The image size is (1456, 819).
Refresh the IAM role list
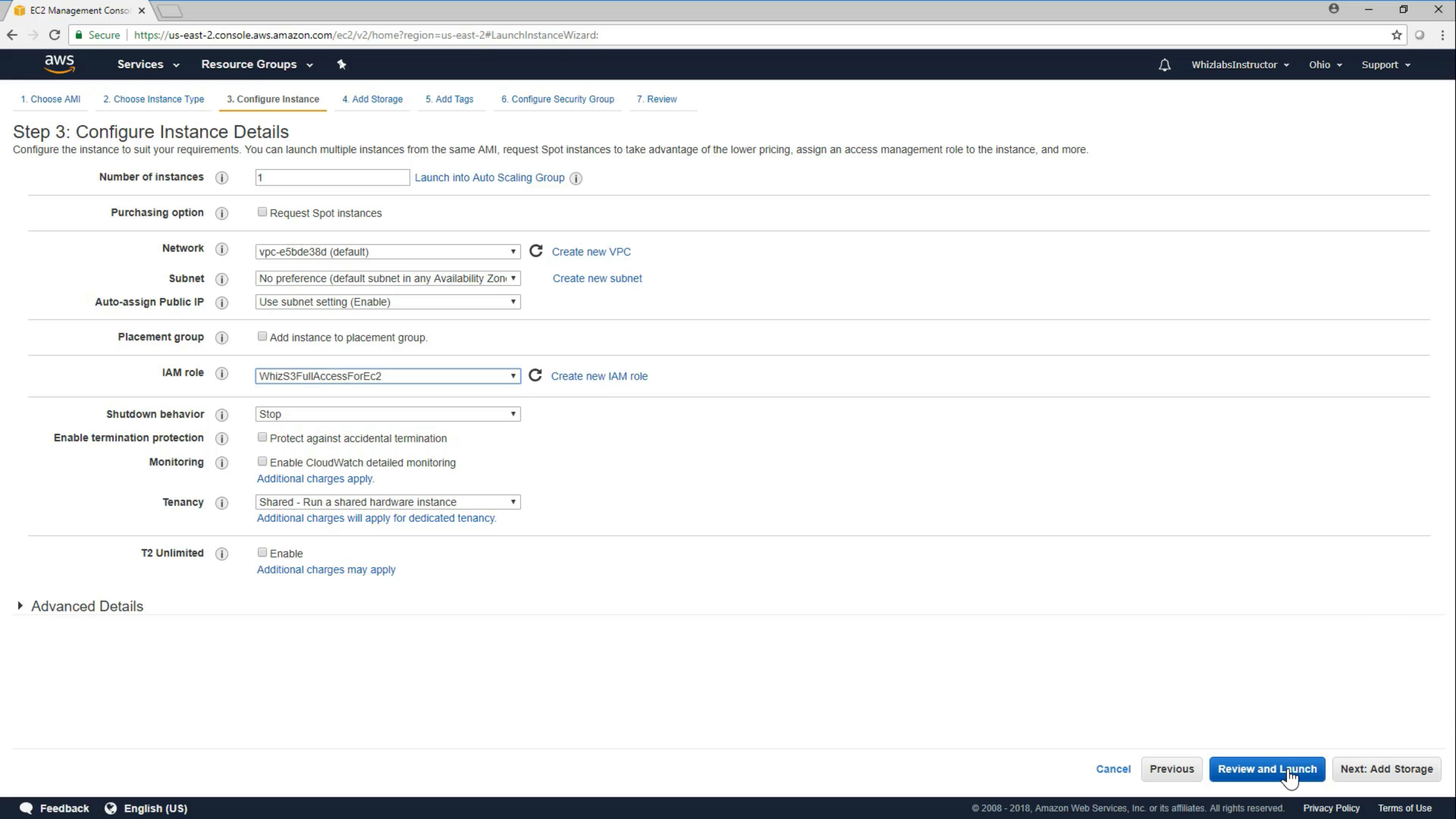[x=535, y=375]
